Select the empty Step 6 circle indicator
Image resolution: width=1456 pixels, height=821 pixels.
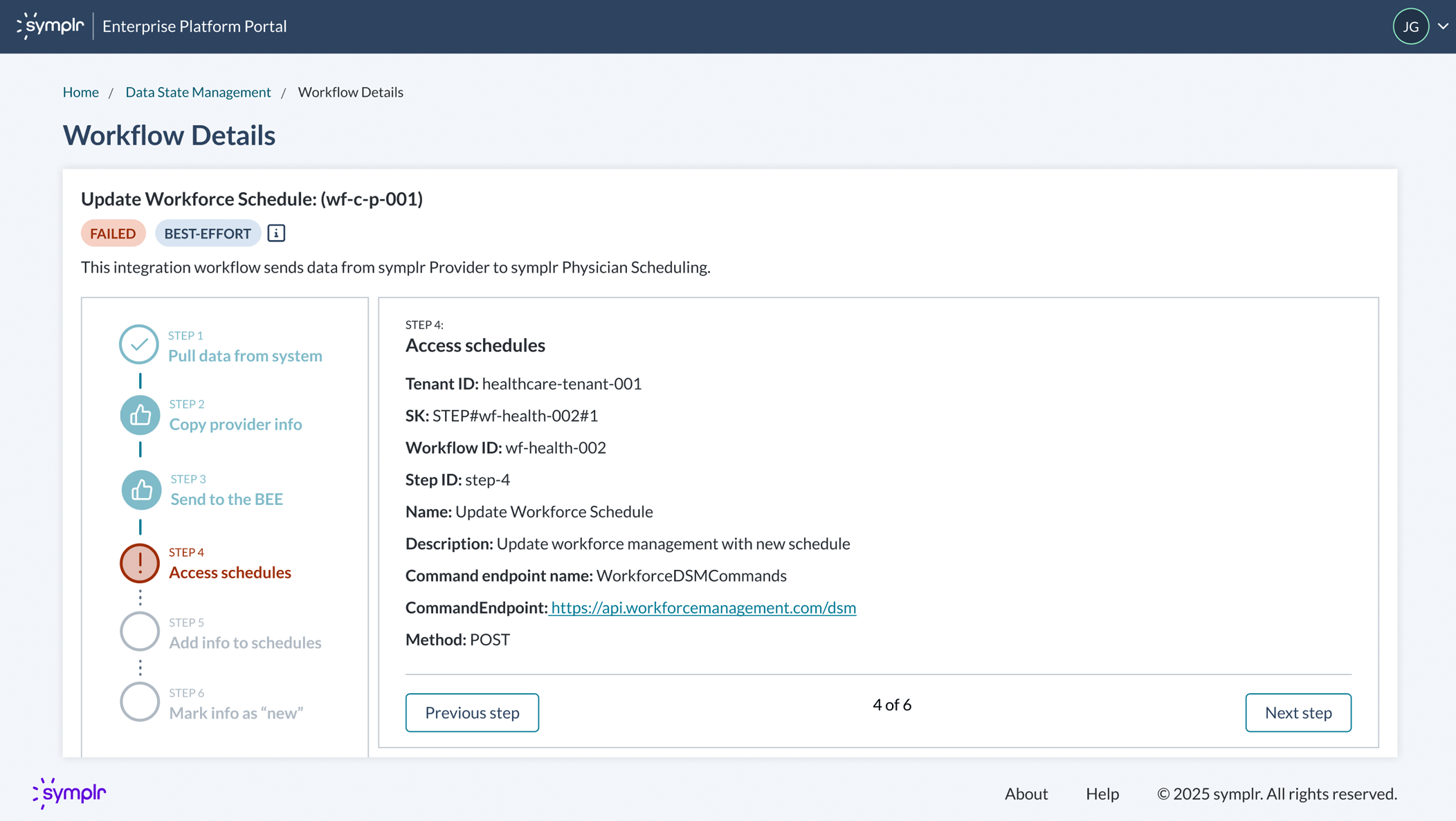click(140, 701)
